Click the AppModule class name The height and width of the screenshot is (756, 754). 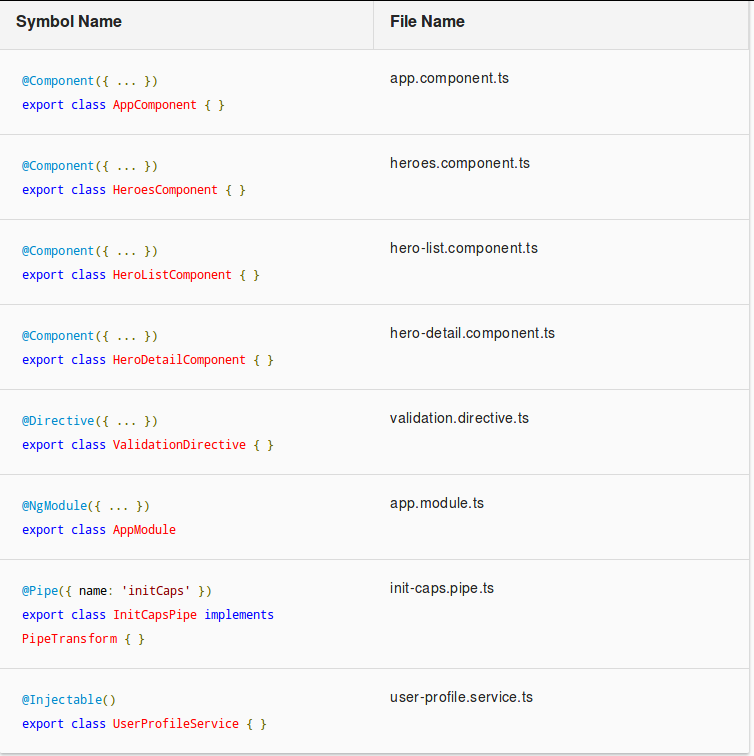click(144, 529)
